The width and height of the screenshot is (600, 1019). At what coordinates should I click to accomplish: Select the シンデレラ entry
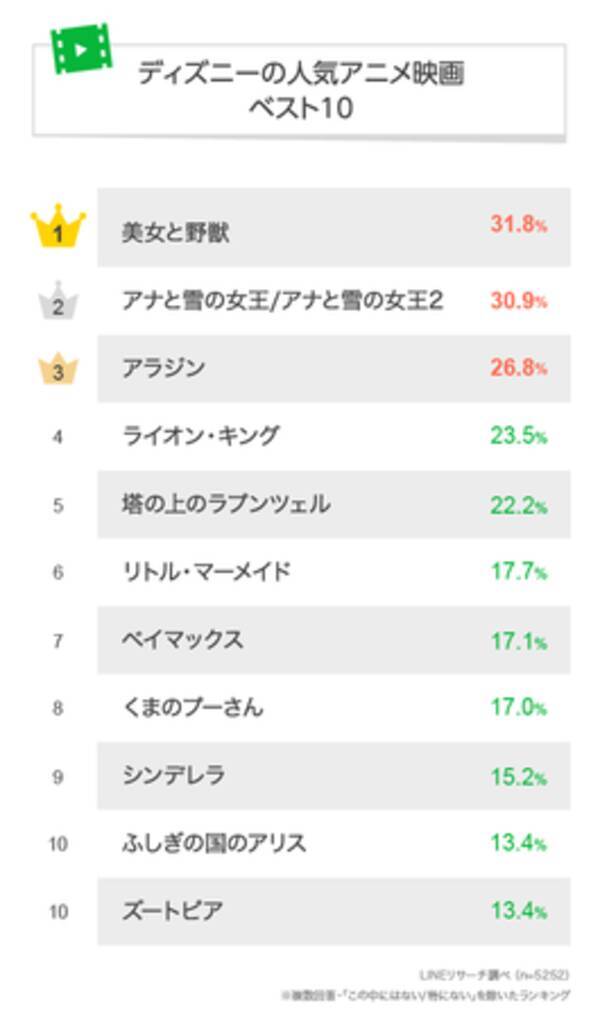[173, 775]
